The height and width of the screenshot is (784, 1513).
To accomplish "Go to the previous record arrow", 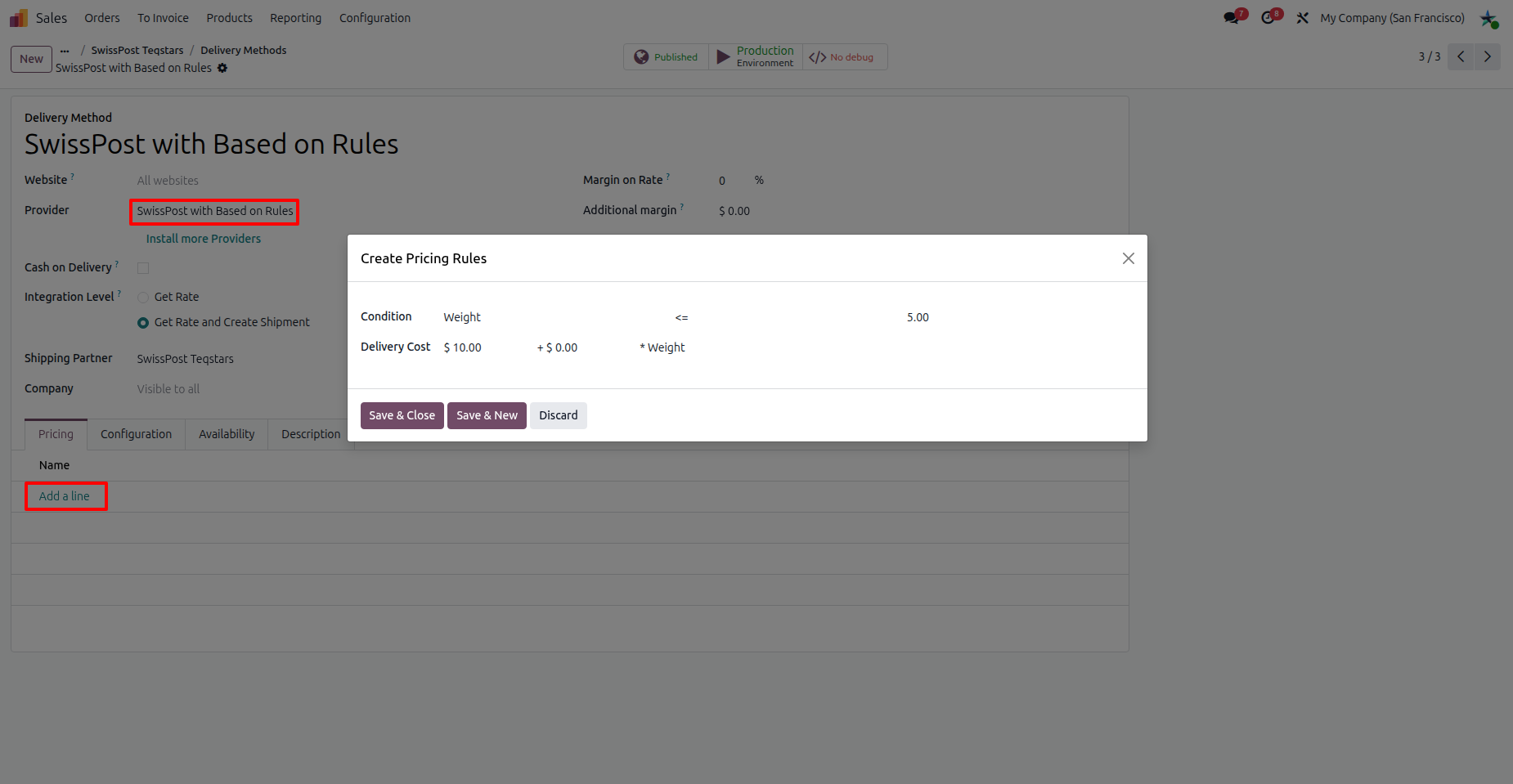I will point(1461,56).
